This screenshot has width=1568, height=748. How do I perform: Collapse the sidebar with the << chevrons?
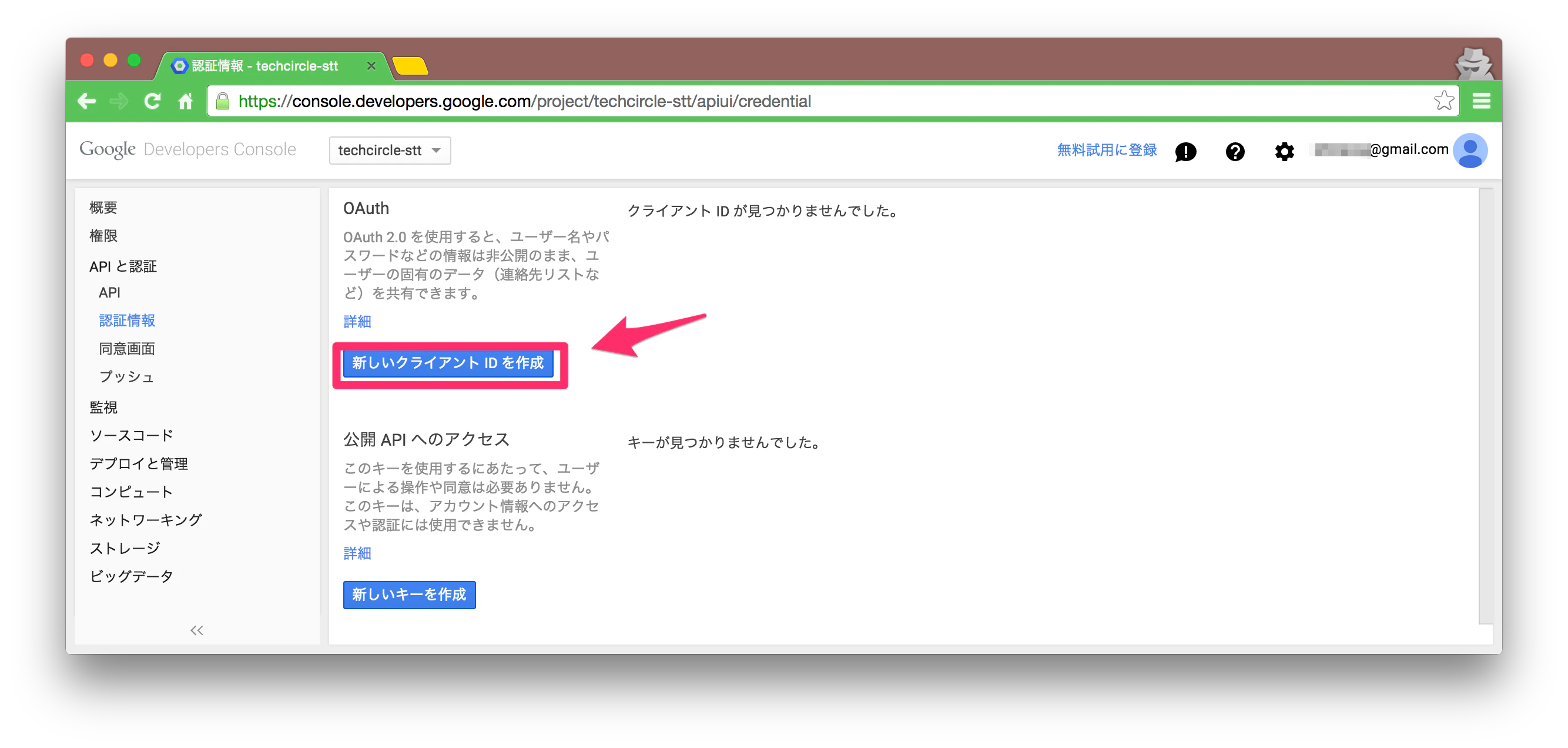click(197, 630)
